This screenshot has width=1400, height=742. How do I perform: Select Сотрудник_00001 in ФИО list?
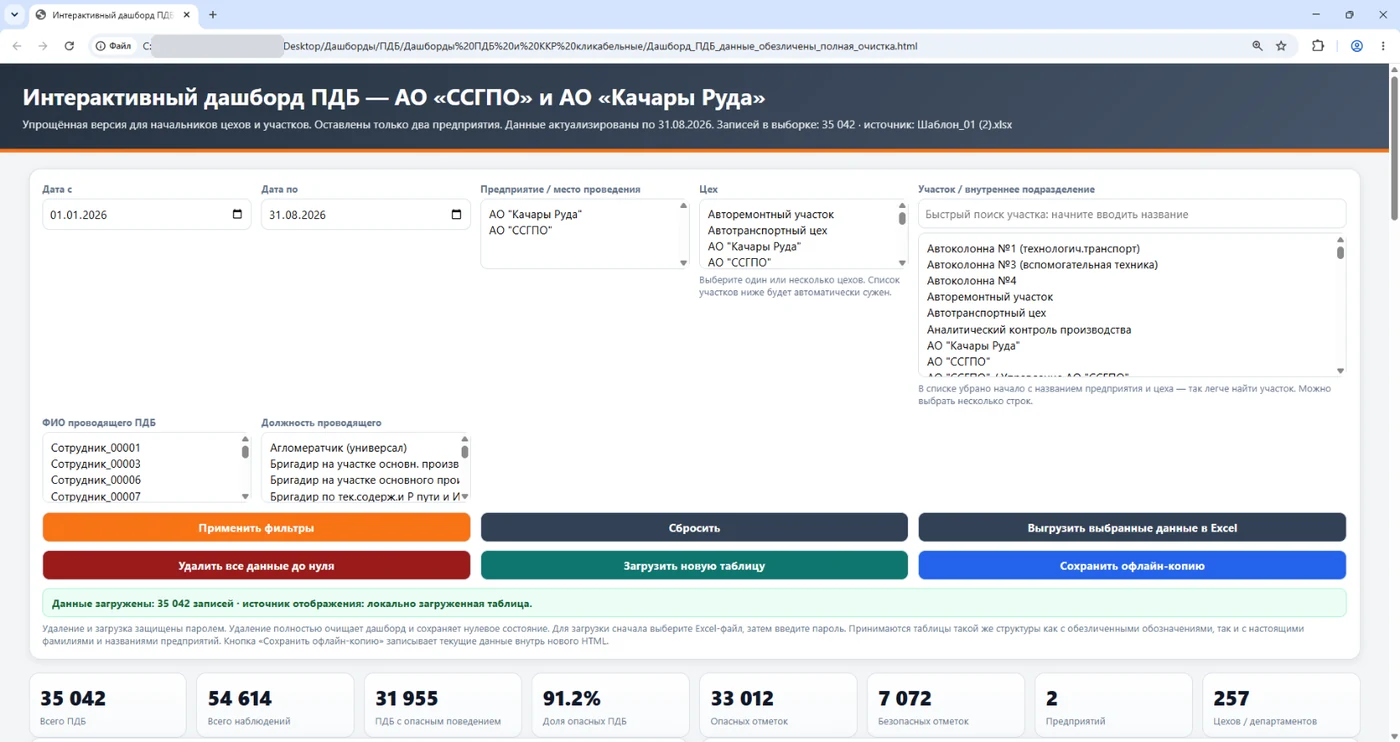click(141, 448)
